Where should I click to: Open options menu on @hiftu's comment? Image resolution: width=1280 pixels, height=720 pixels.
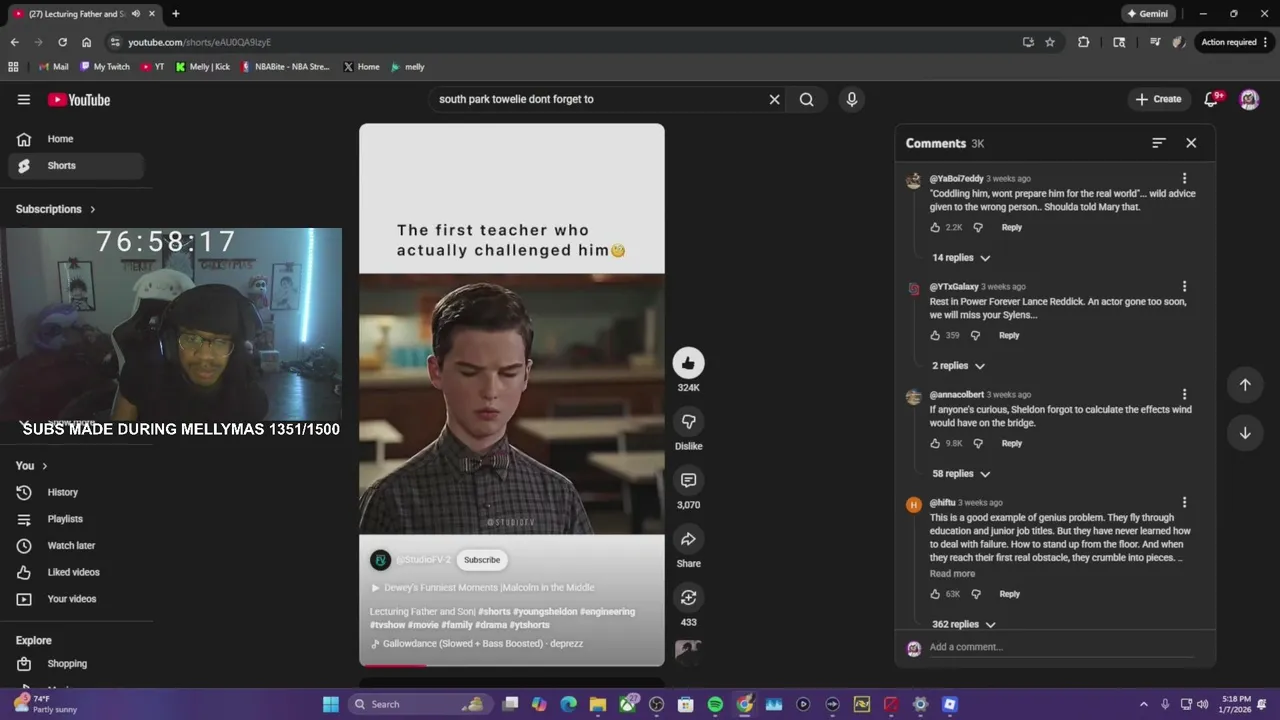point(1184,502)
